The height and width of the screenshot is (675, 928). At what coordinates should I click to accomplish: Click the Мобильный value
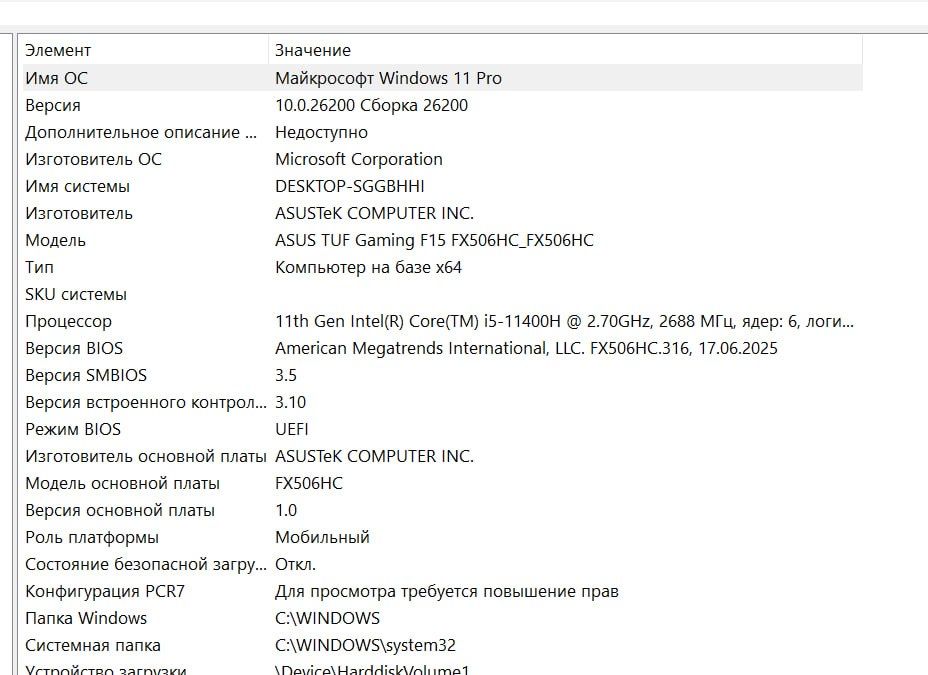click(323, 538)
